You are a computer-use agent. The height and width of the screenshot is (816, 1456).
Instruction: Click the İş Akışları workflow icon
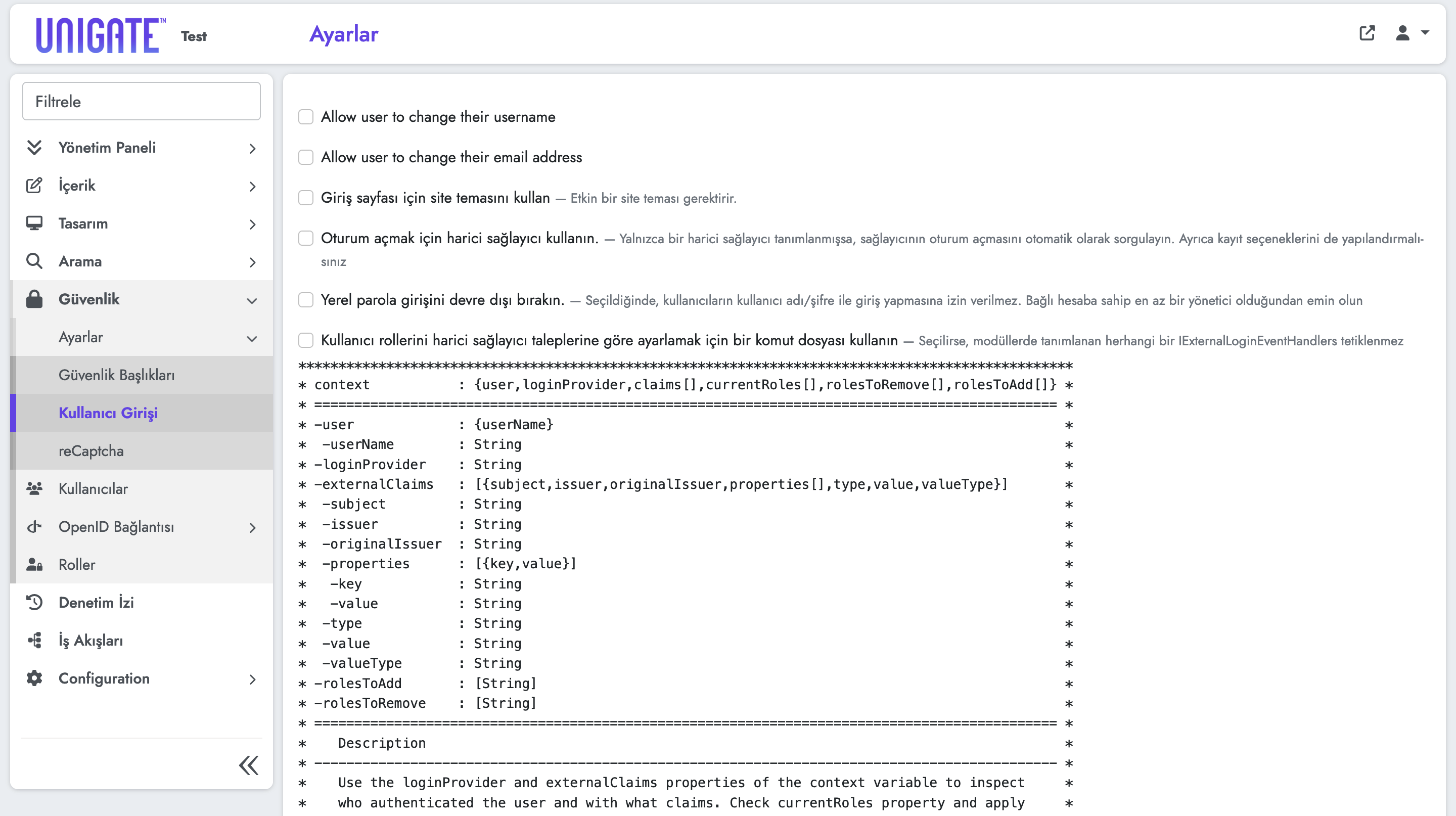[34, 640]
